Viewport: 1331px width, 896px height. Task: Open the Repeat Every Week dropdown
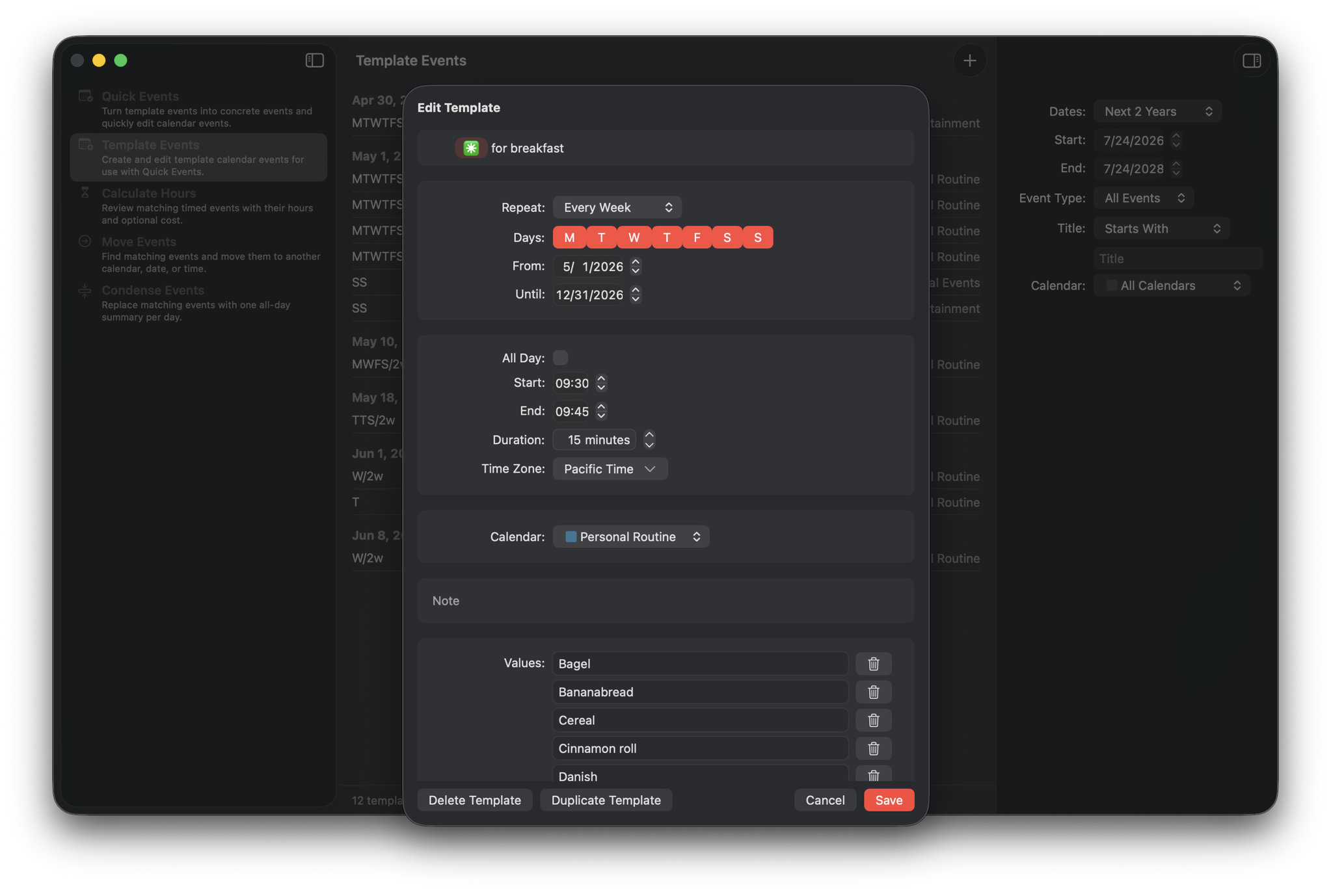click(617, 207)
